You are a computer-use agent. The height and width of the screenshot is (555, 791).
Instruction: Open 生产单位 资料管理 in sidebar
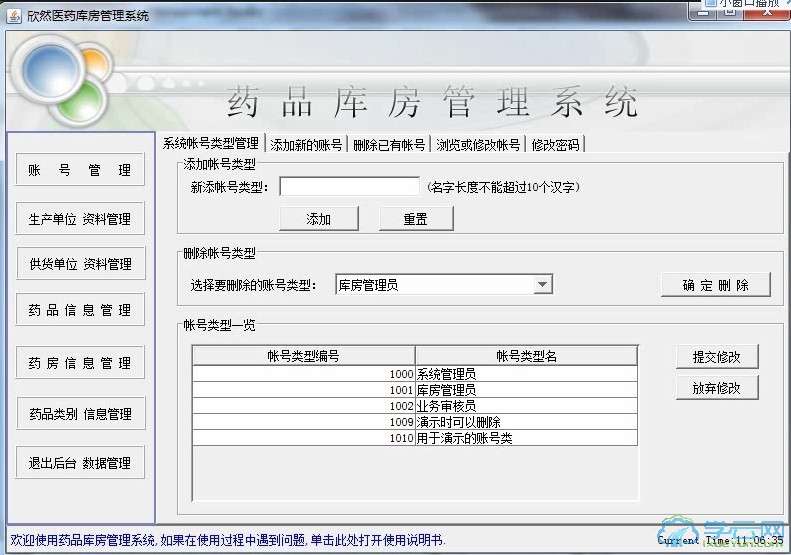(80, 218)
